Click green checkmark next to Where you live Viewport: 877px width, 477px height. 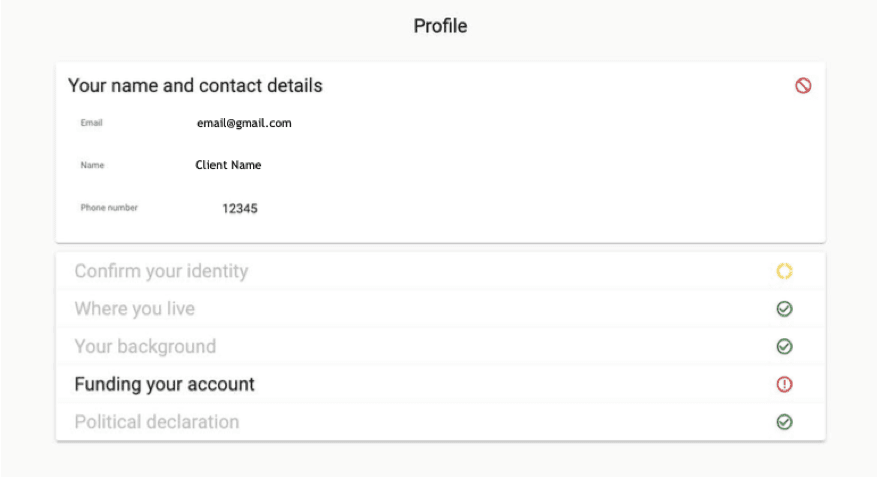tap(784, 309)
